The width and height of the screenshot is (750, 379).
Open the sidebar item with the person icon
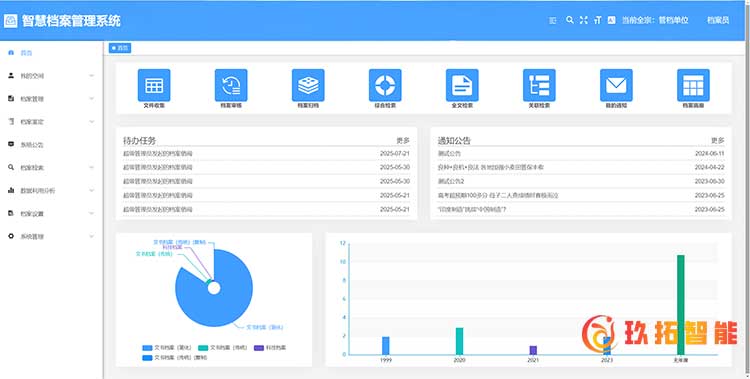(x=51, y=76)
